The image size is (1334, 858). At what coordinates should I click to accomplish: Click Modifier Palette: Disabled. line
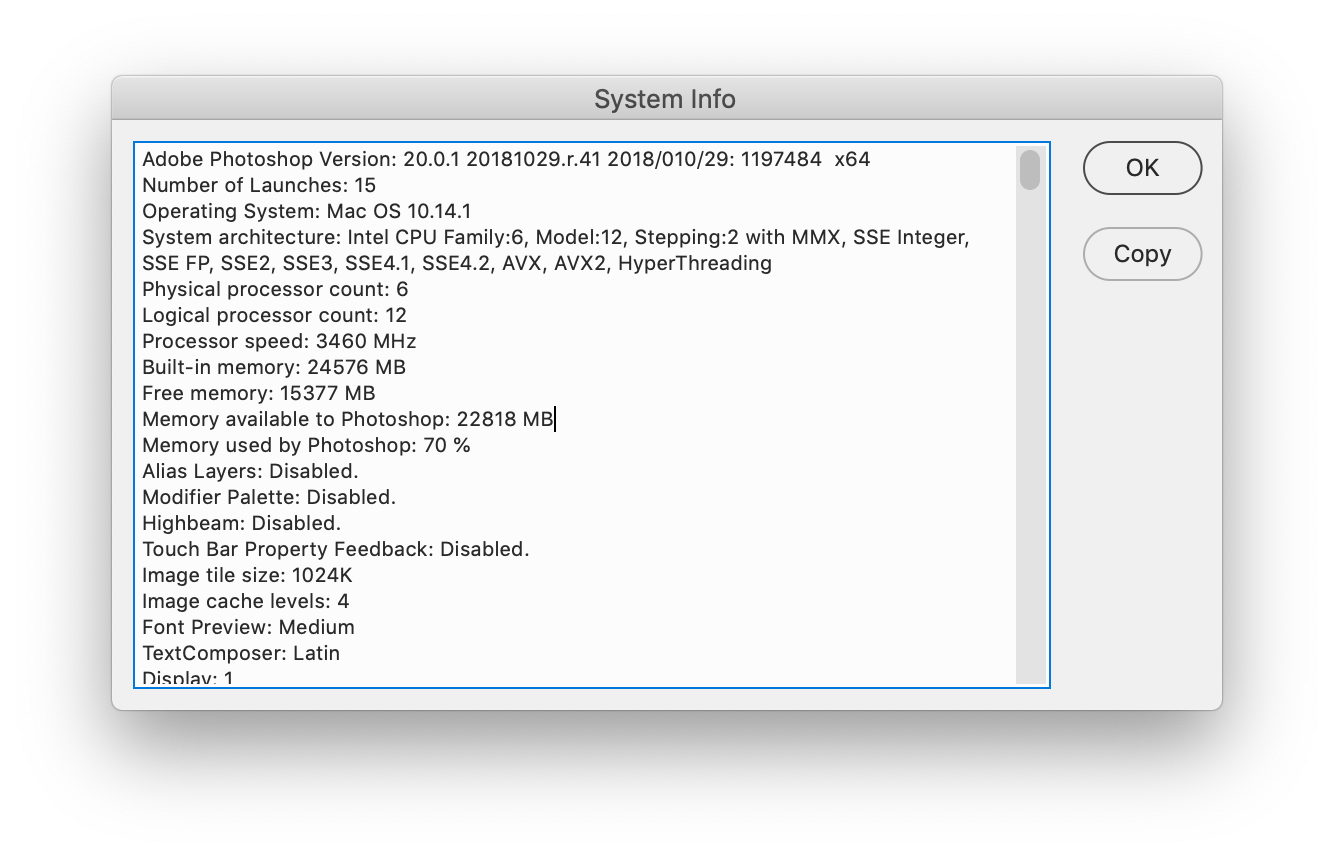[x=269, y=497]
